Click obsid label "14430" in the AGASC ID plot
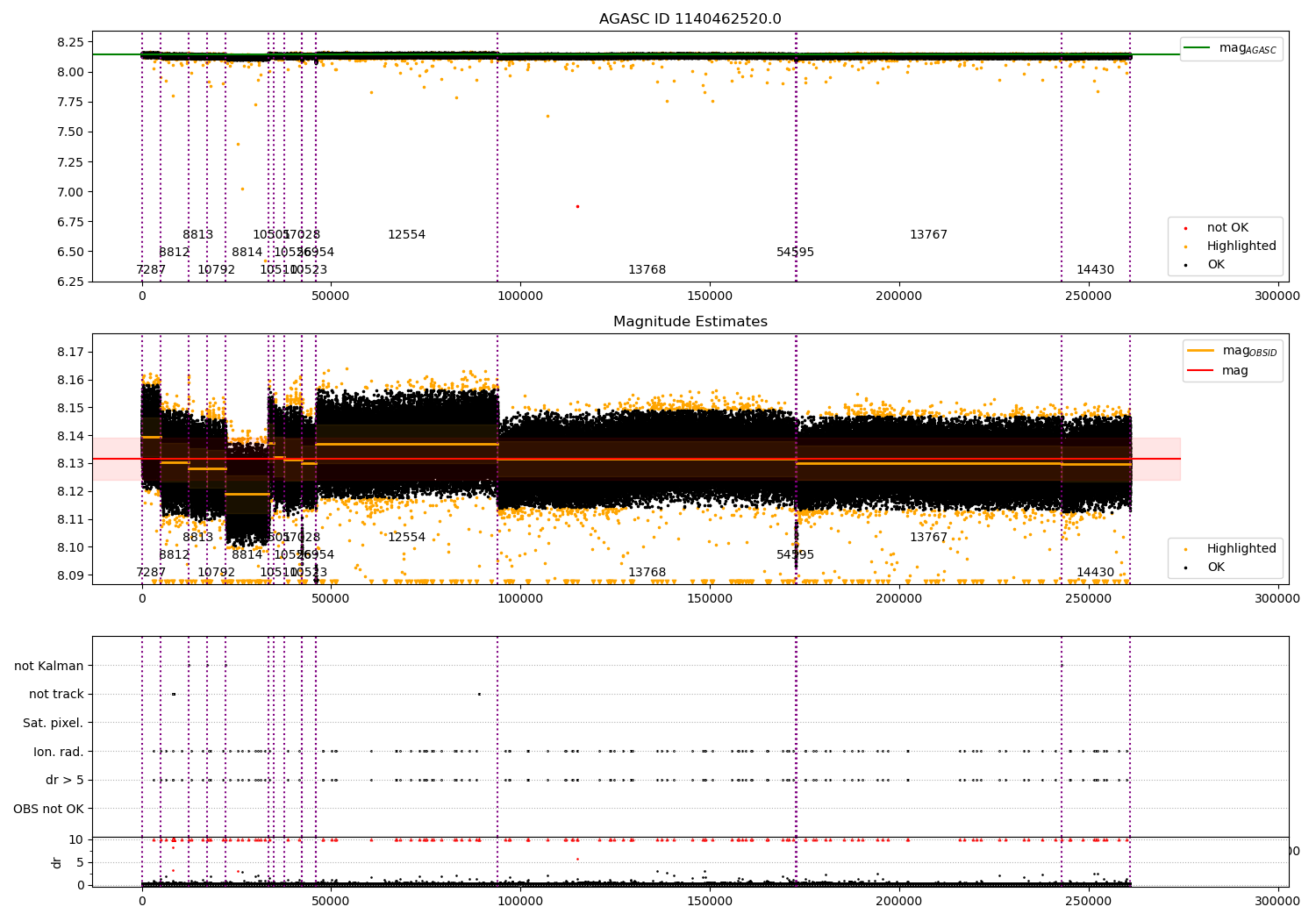Image resolution: width=1316 pixels, height=921 pixels. [x=1095, y=270]
